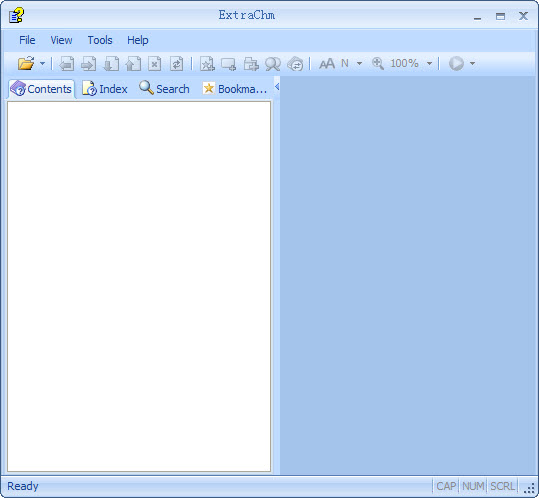Expand the Open folder dropdown arrow

(43, 64)
